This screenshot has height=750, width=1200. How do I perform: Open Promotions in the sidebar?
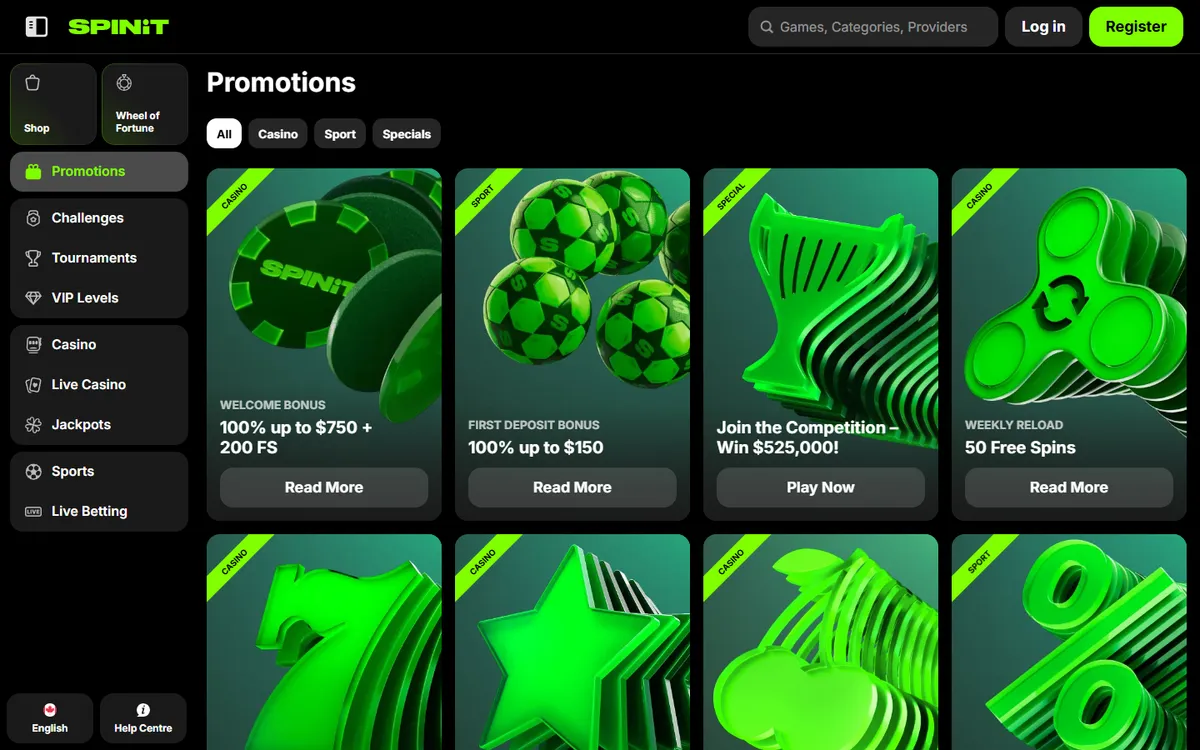(99, 171)
